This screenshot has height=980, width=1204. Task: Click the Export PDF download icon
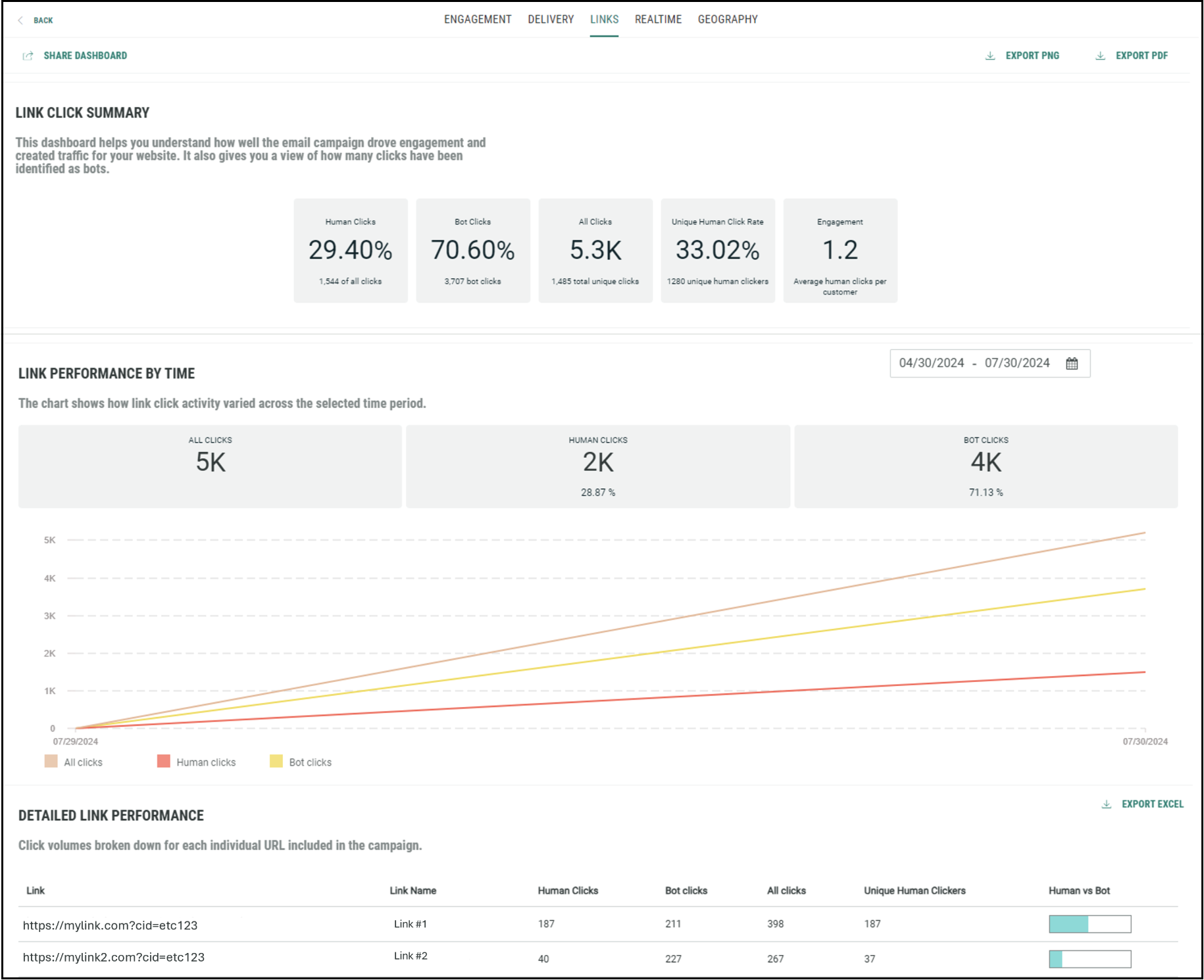click(x=1100, y=56)
